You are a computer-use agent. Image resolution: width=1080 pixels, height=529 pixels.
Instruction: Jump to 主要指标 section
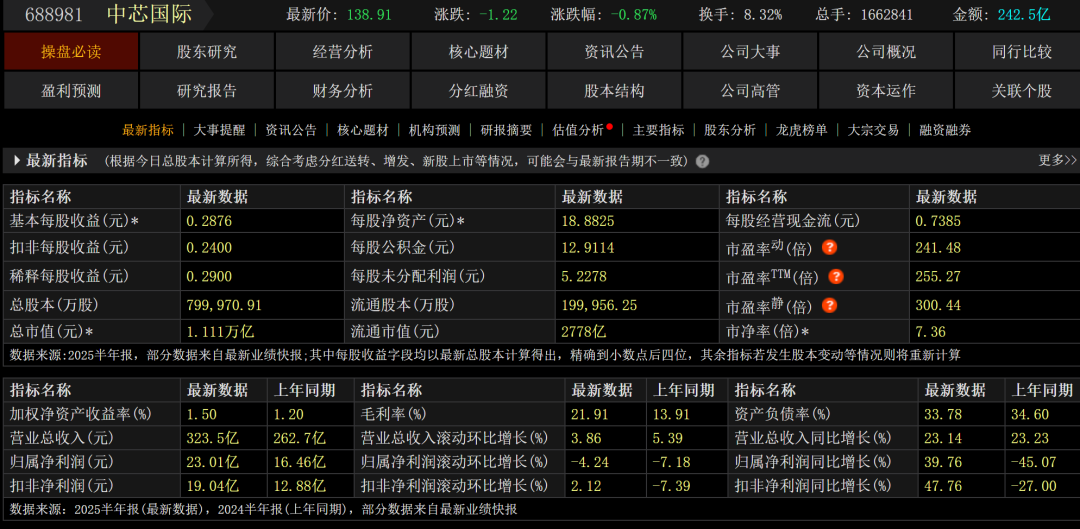[x=658, y=130]
